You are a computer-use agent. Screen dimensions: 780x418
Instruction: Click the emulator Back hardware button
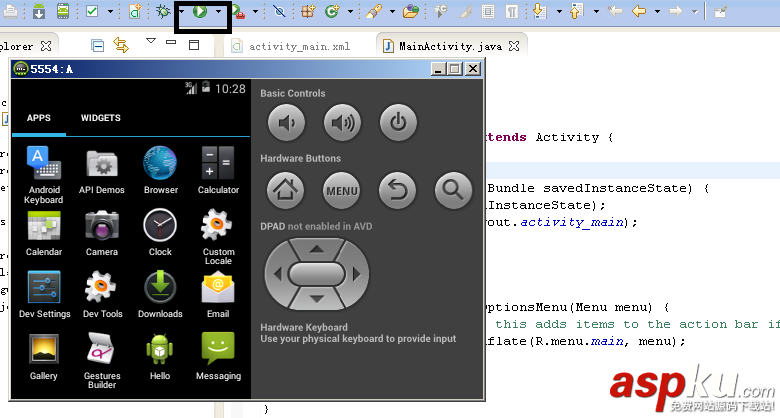point(397,191)
